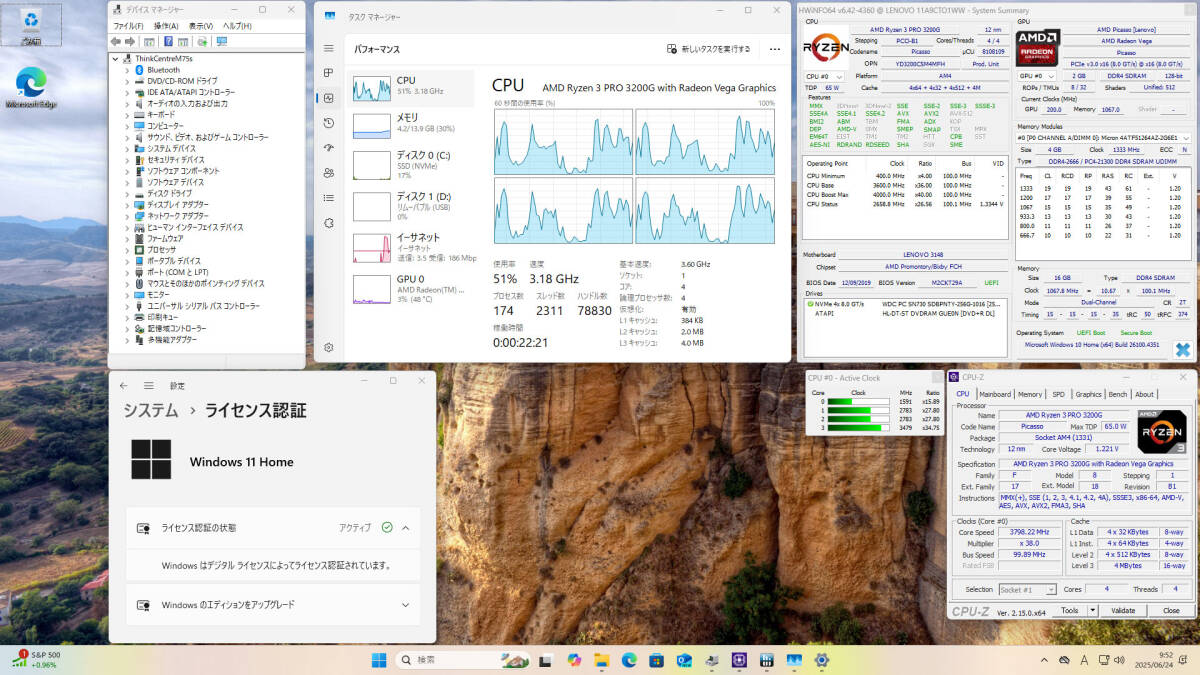Collapse the ライセンス認証の状態 section
Viewport: 1200px width, 675px height.
405,527
